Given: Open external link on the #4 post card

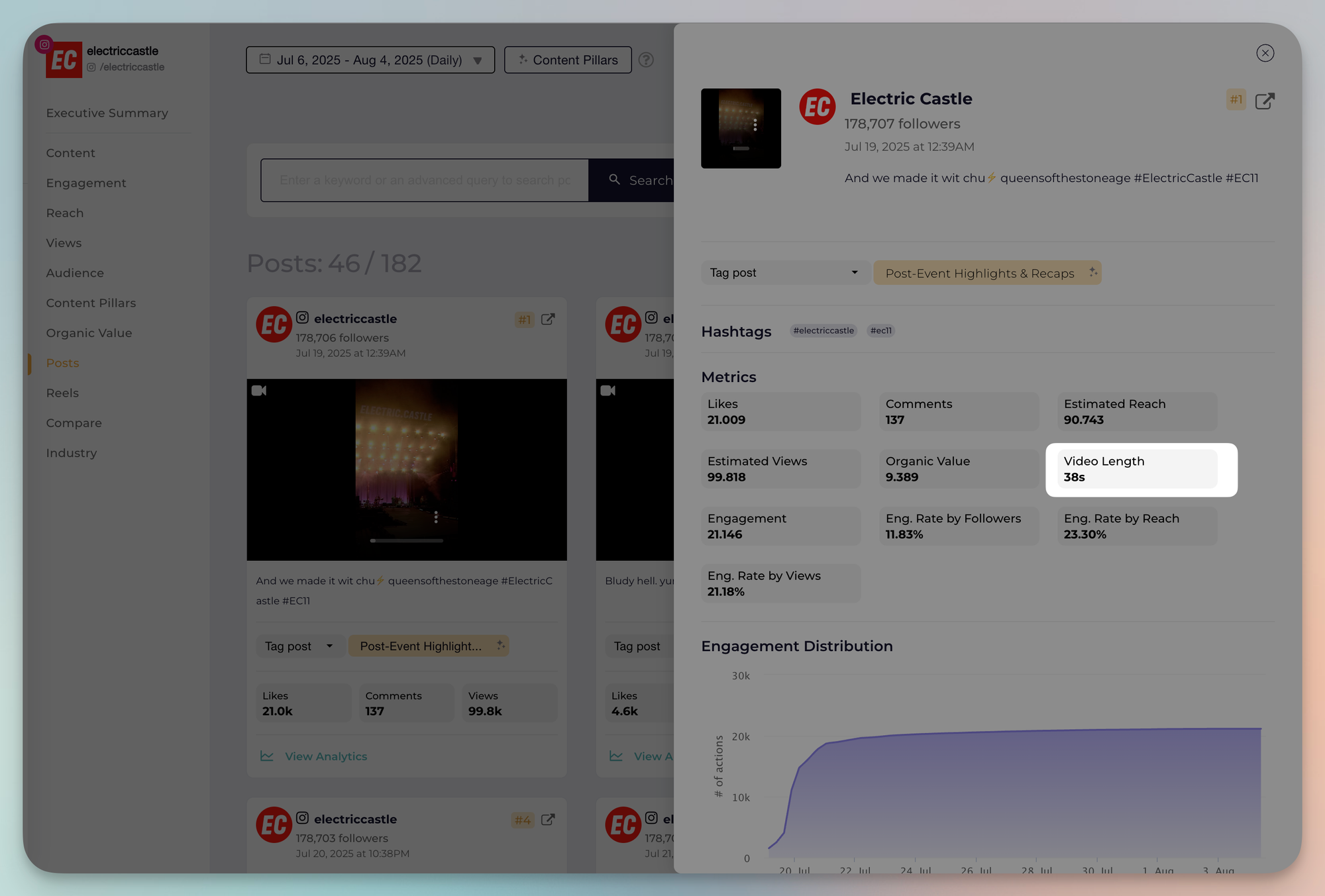Looking at the screenshot, I should pos(548,820).
